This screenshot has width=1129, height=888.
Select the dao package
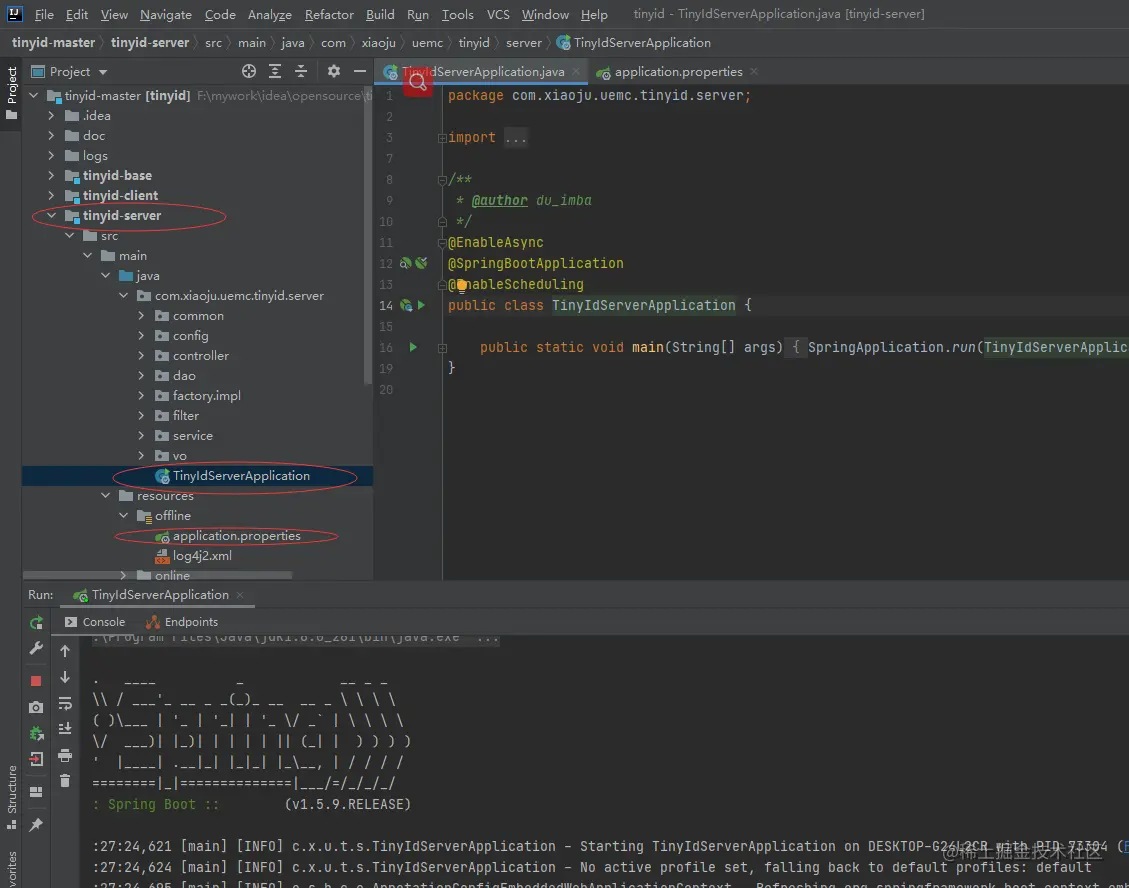[x=184, y=375]
